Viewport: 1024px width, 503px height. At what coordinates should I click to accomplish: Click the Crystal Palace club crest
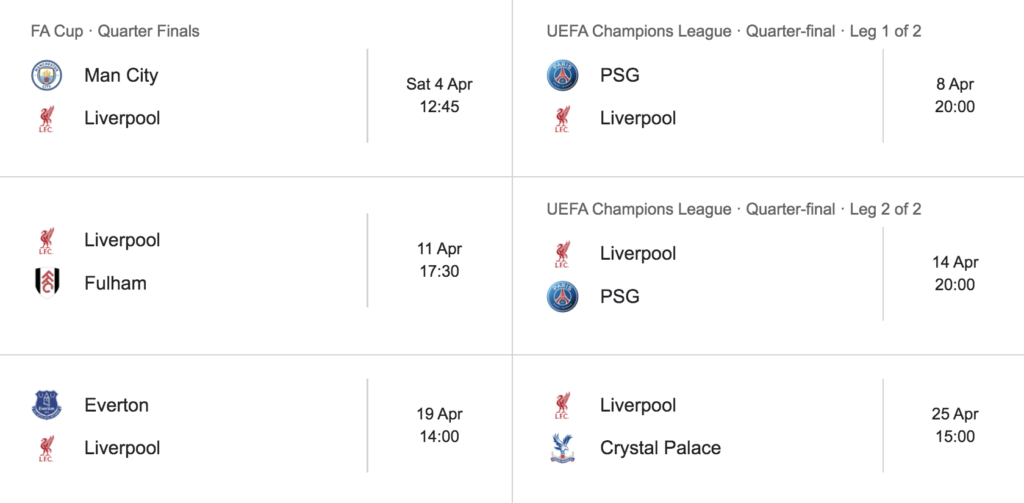tap(562, 448)
